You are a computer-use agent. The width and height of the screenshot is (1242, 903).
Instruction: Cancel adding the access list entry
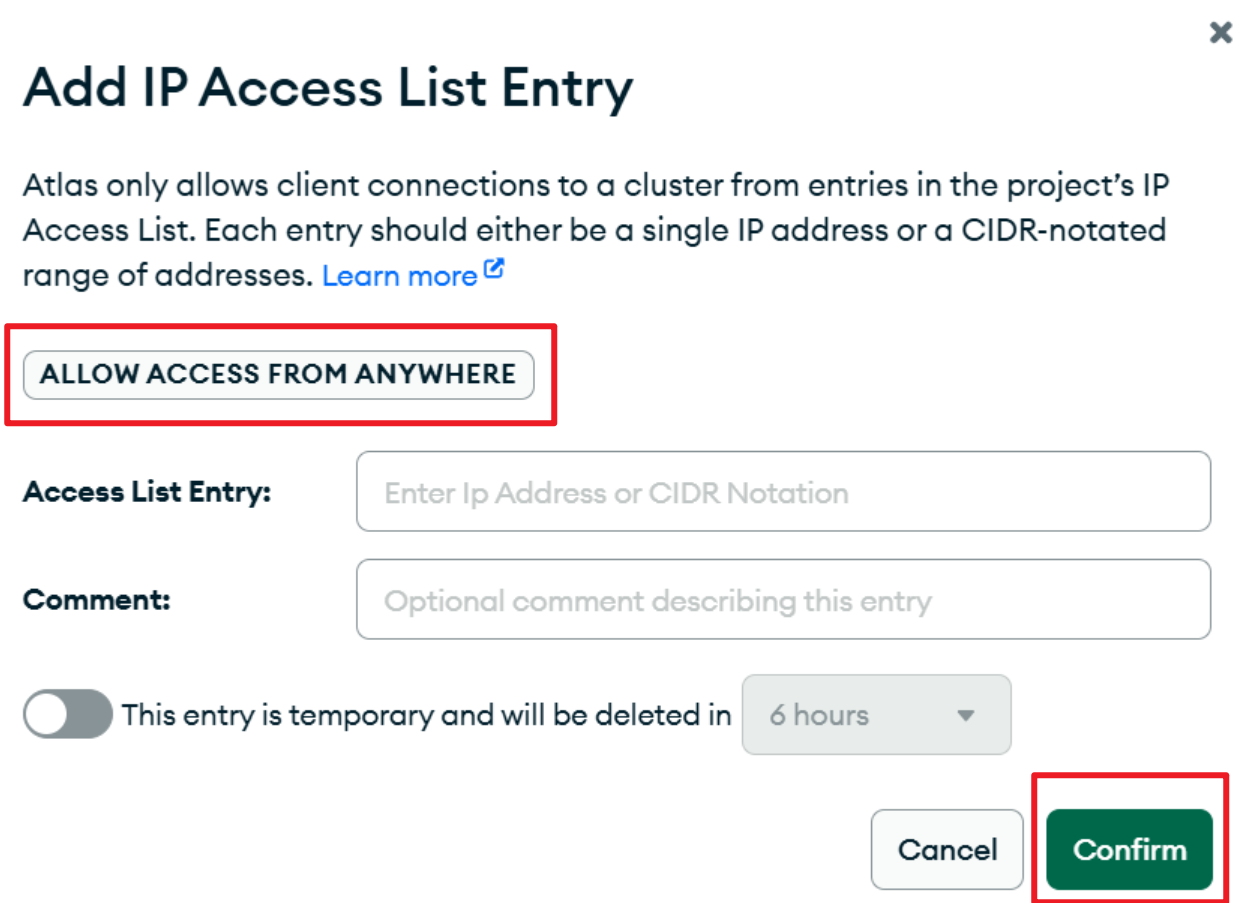point(947,849)
